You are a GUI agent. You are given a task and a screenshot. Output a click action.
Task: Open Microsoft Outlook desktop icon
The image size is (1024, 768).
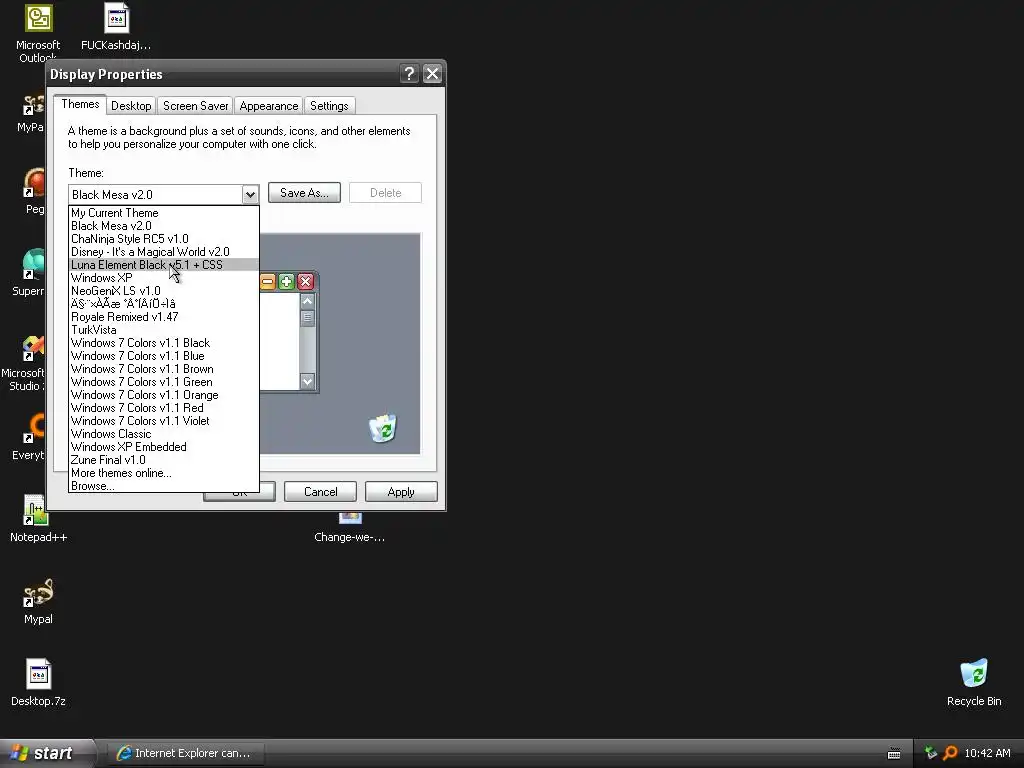click(38, 33)
